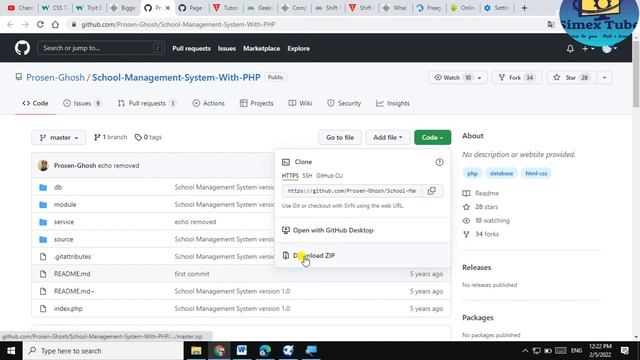
Task: Open the source folder
Action: [64, 239]
